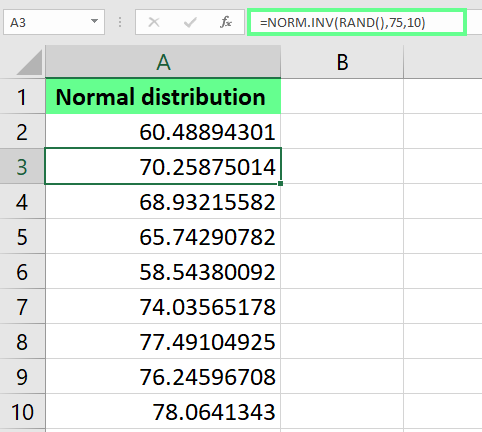482x432 pixels.
Task: Select cell containing 77.49104925
Action: pyautogui.click(x=163, y=342)
